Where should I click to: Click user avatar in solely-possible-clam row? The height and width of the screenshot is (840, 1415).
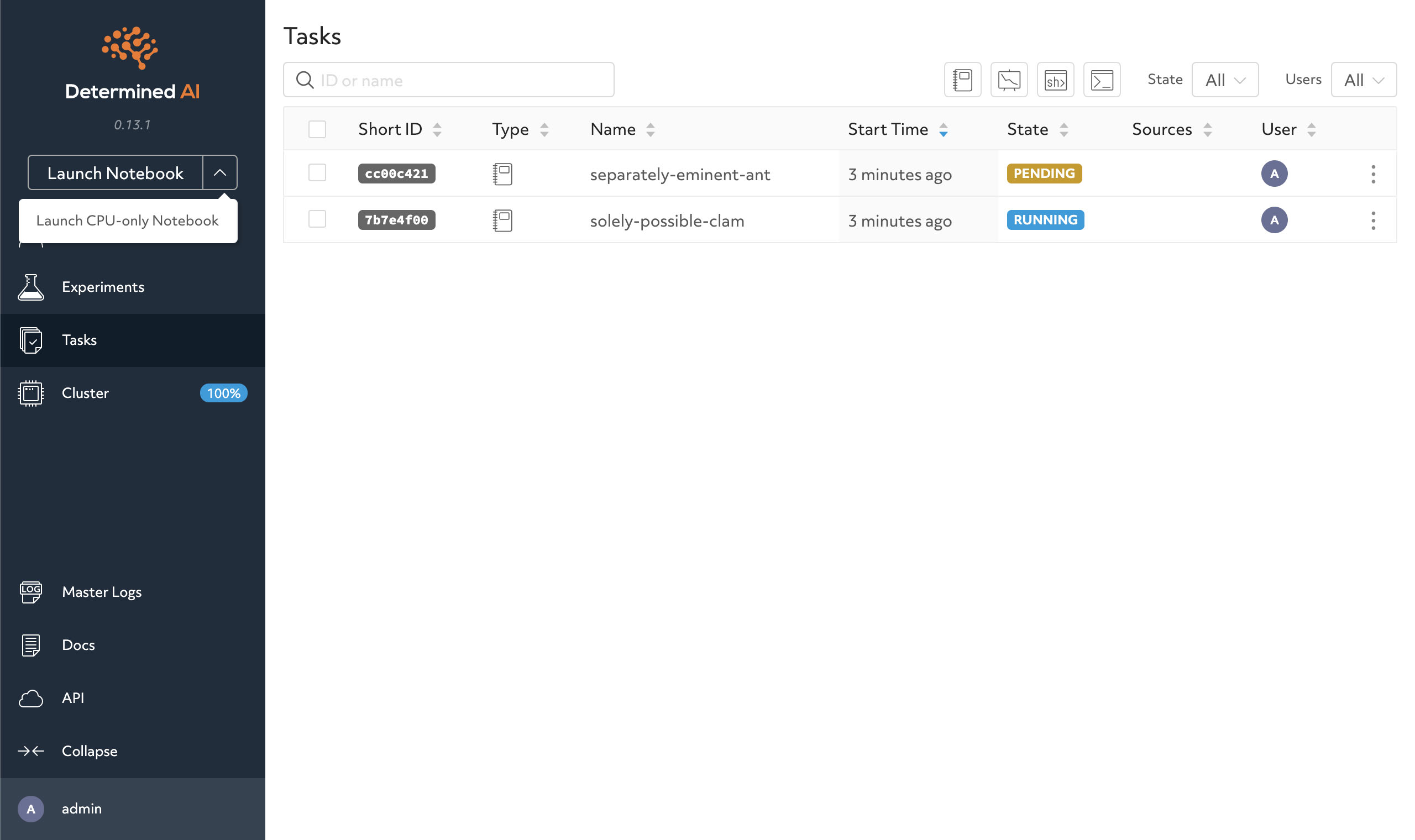[x=1274, y=220]
